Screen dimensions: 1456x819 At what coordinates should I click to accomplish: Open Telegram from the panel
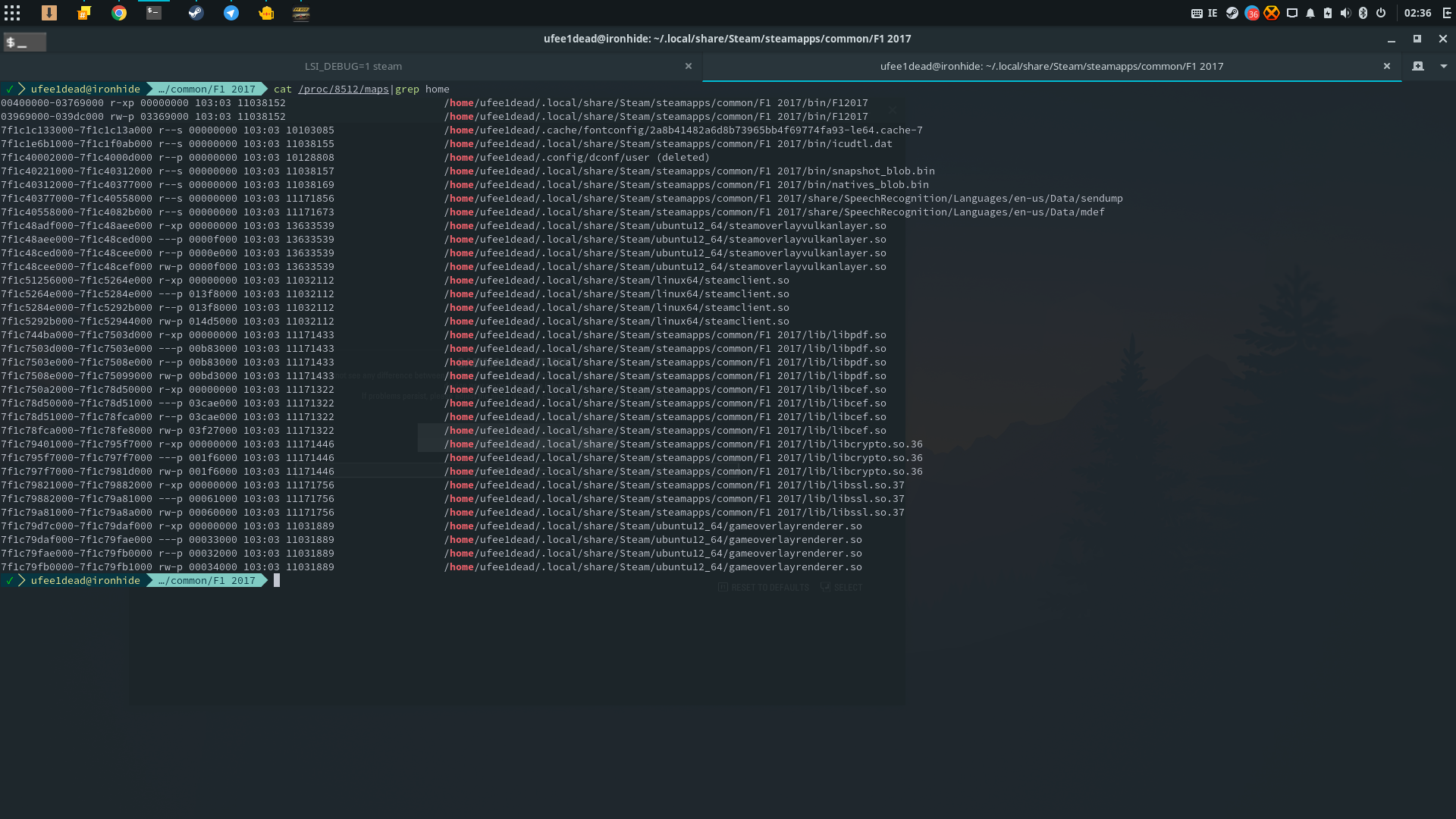pyautogui.click(x=231, y=13)
